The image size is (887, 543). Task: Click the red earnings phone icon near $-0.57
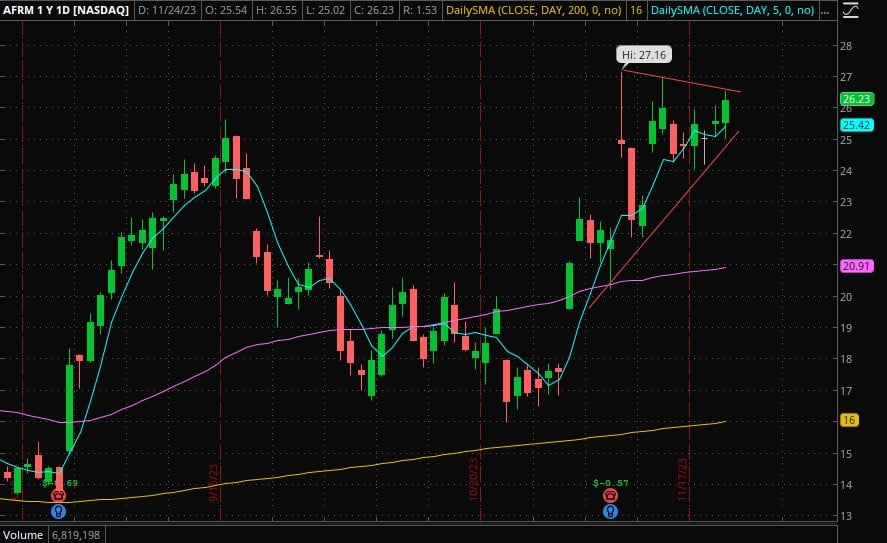(610, 496)
